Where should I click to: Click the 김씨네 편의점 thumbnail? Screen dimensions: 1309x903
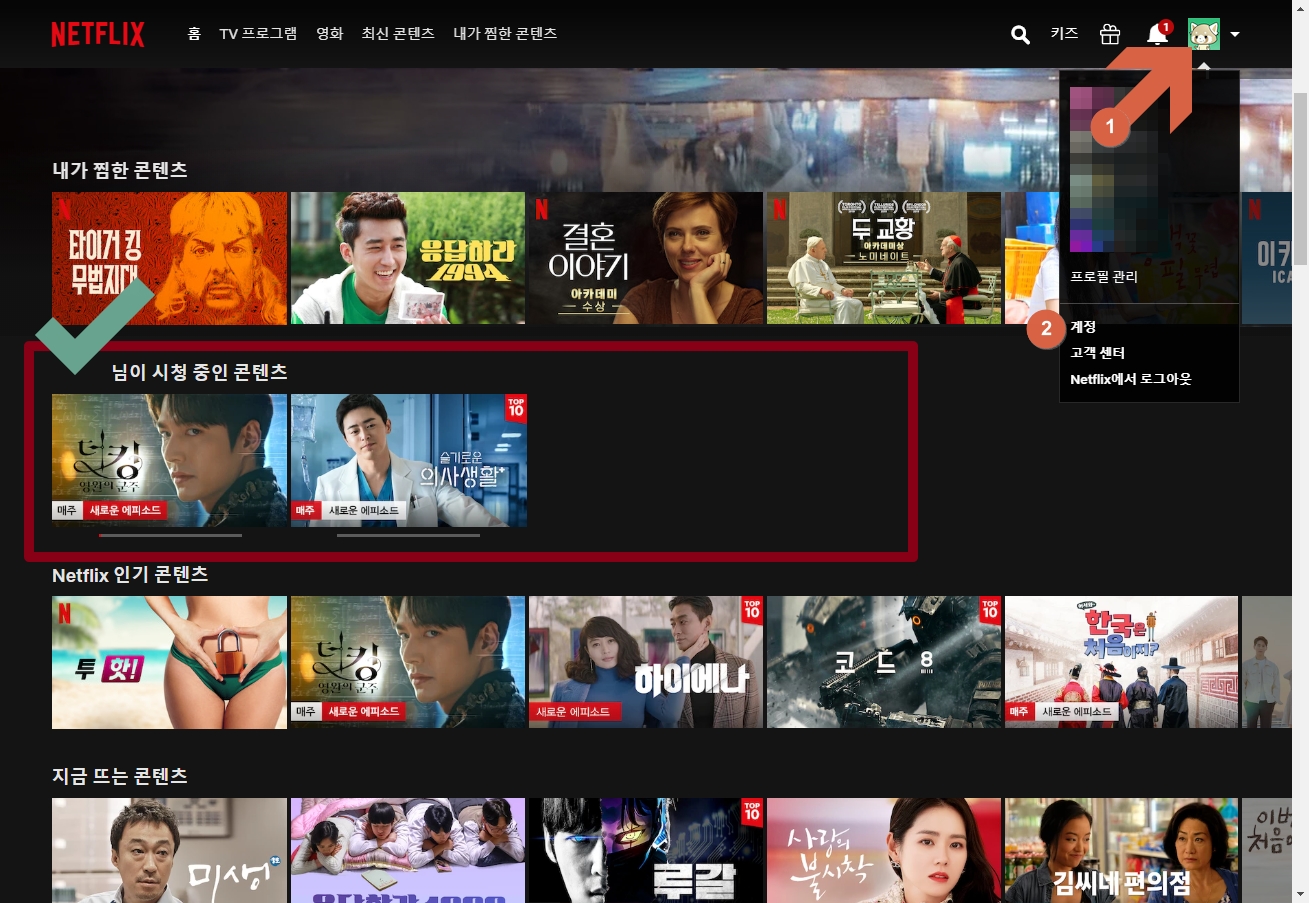tap(1121, 850)
